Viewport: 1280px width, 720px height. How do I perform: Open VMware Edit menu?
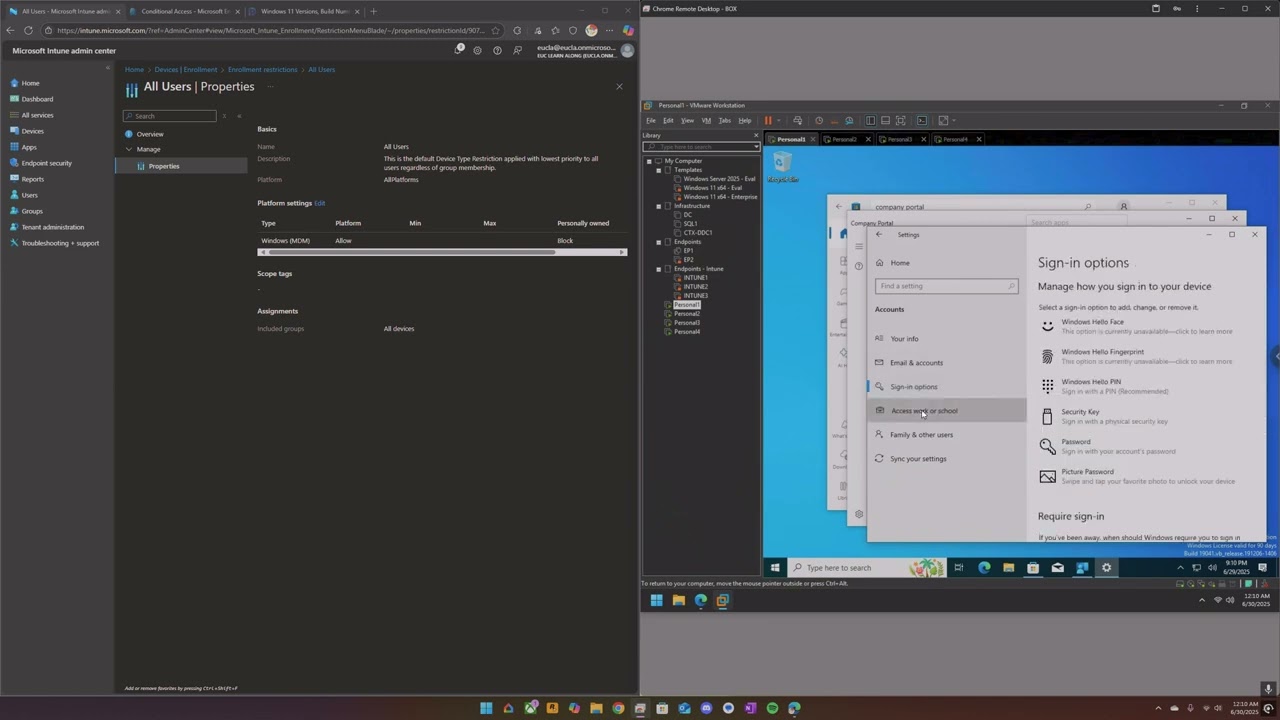tap(668, 120)
